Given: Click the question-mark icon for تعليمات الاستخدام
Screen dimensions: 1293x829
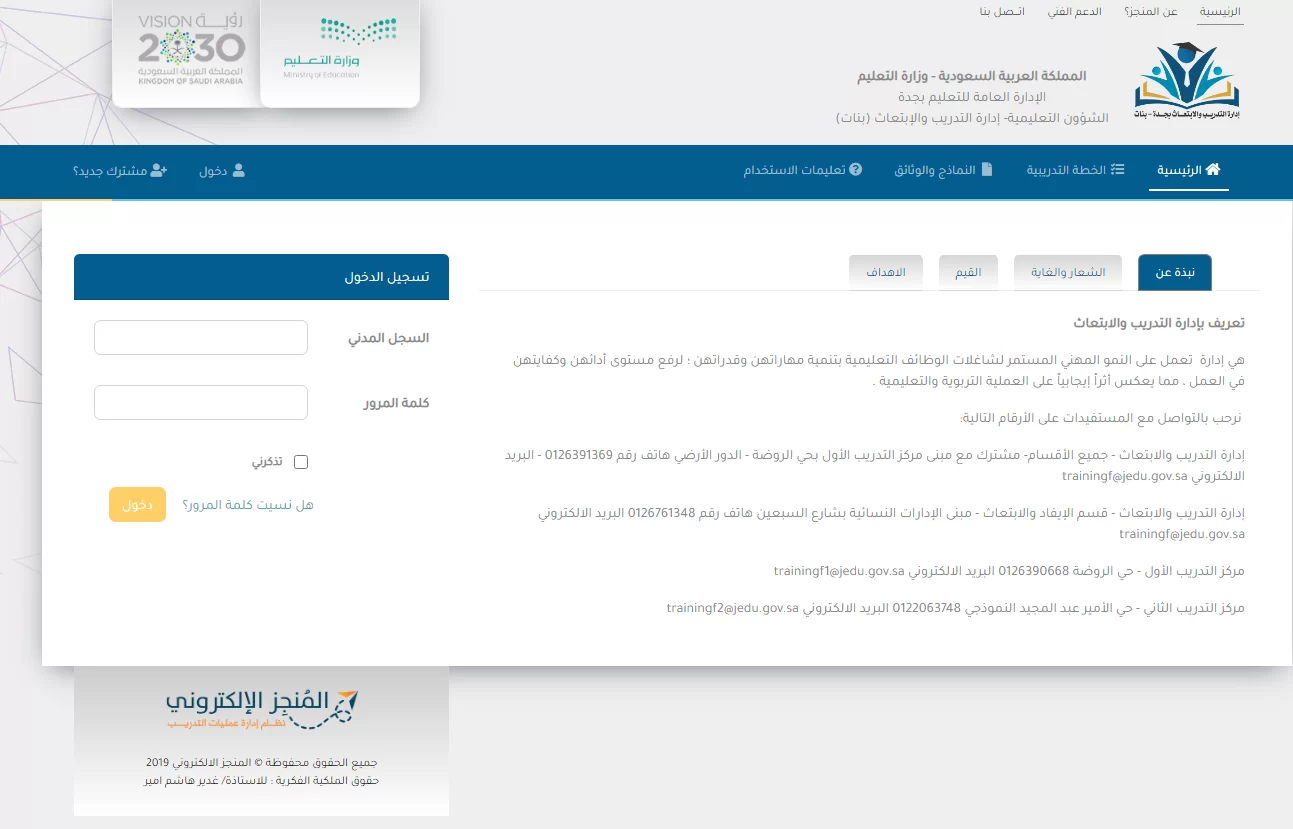Looking at the screenshot, I should click(x=854, y=169).
